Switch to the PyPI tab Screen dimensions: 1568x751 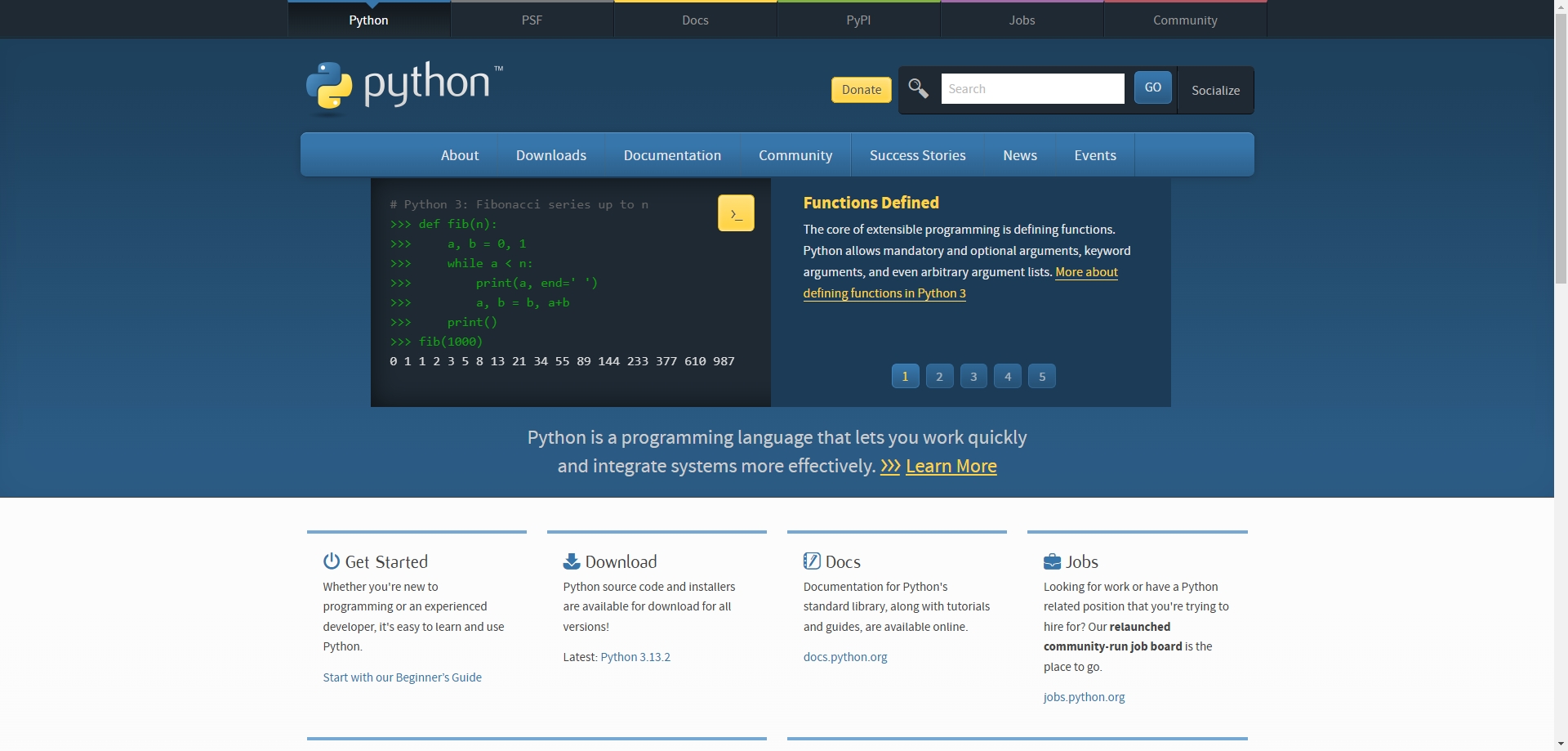pos(858,20)
